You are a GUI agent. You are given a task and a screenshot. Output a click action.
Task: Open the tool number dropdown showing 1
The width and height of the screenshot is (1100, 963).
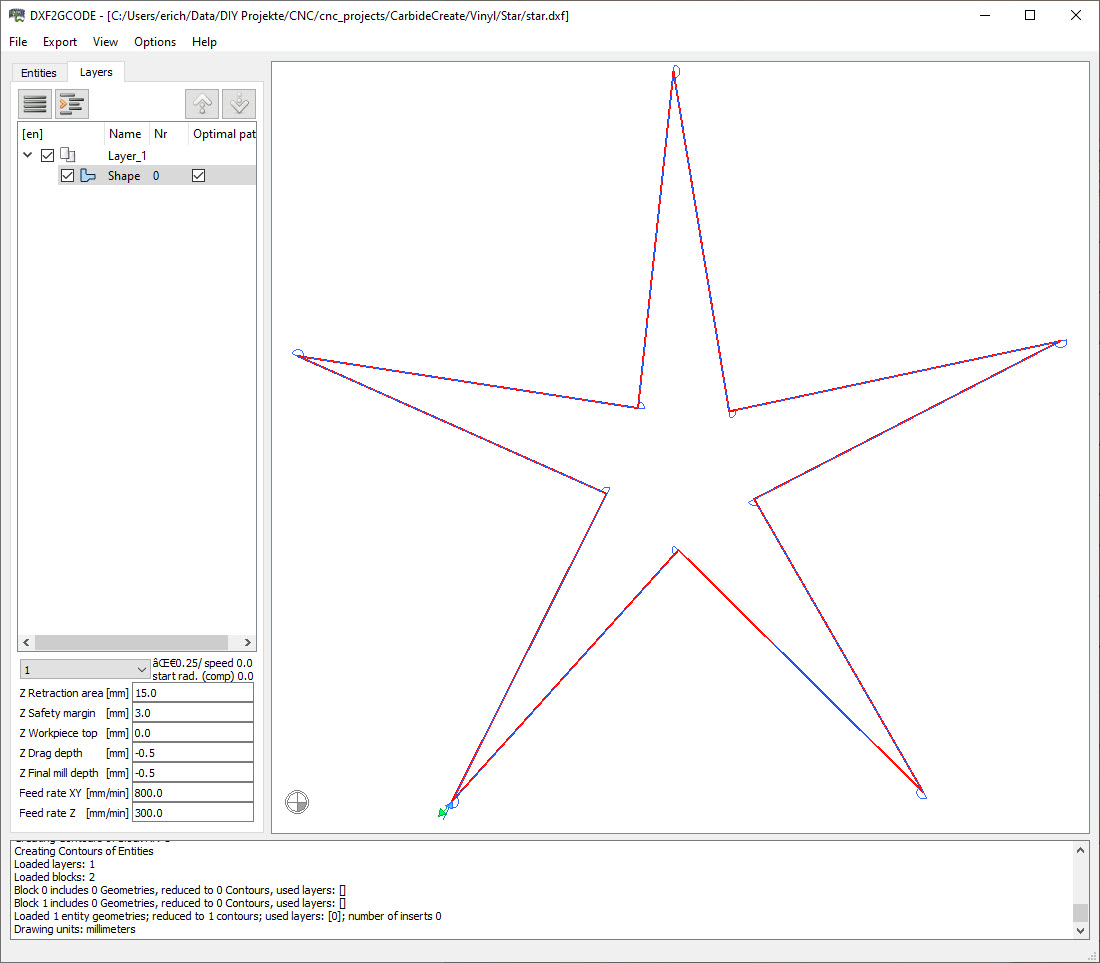(85, 669)
